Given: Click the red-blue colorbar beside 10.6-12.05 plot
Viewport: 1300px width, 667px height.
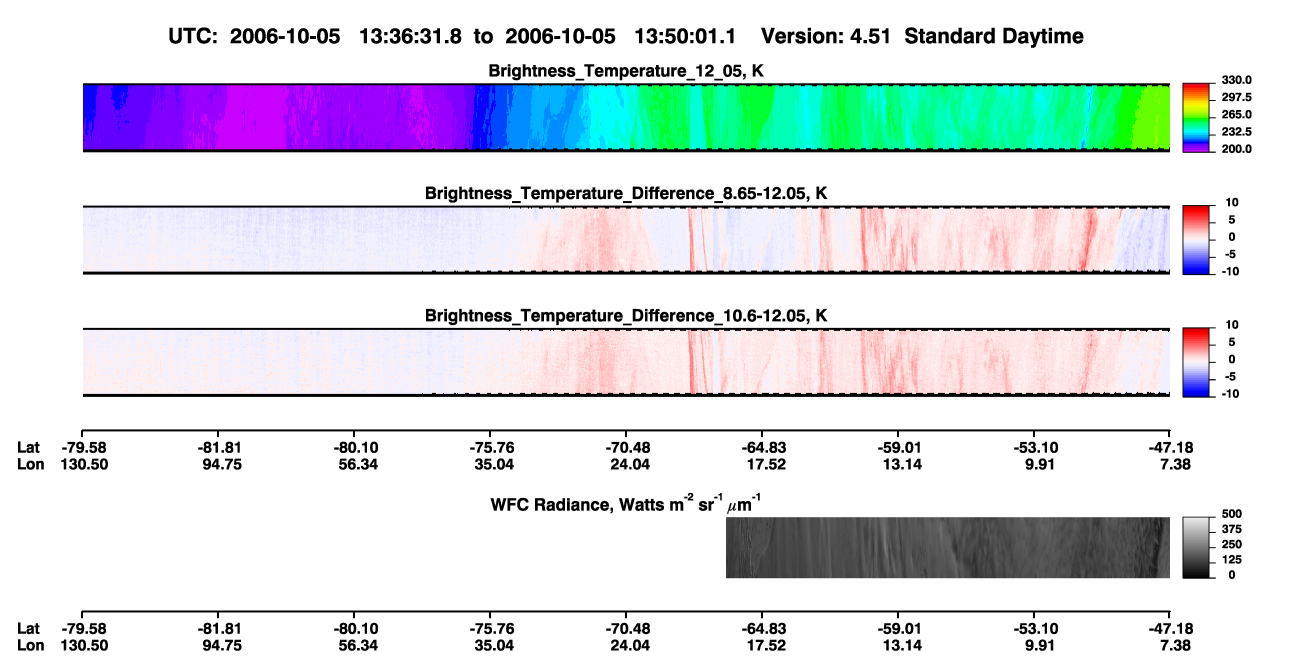Looking at the screenshot, I should click(1197, 362).
